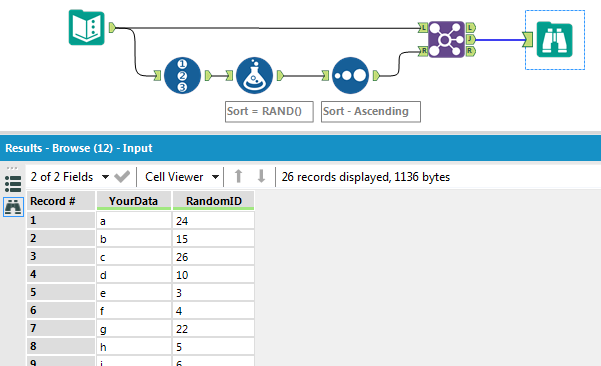Select record row number 6
The image size is (601, 366).
61,311
